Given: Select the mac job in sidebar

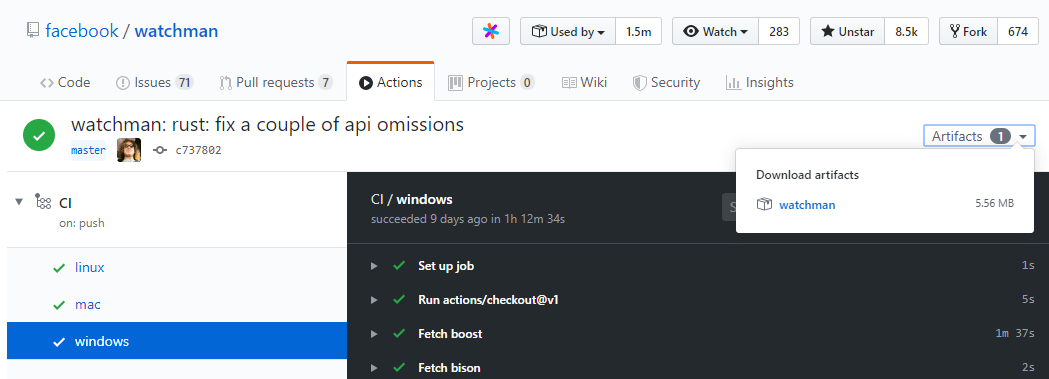Looking at the screenshot, I should 88,304.
